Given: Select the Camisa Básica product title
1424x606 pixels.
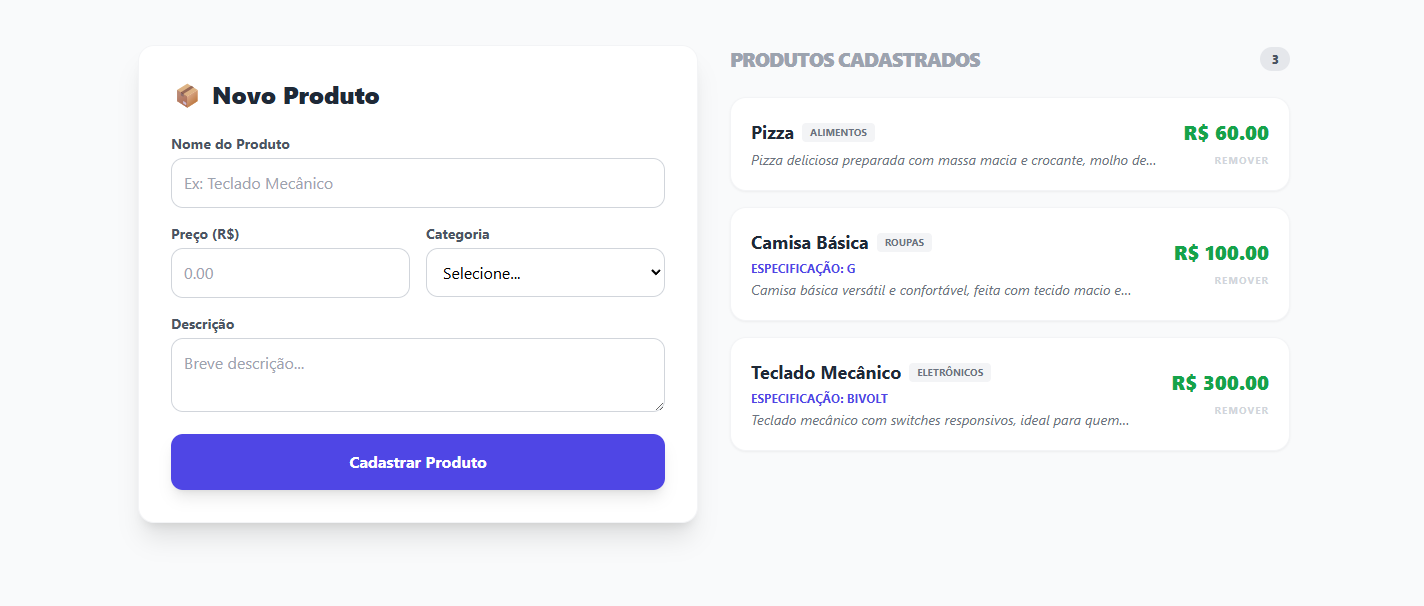Looking at the screenshot, I should 809,243.
